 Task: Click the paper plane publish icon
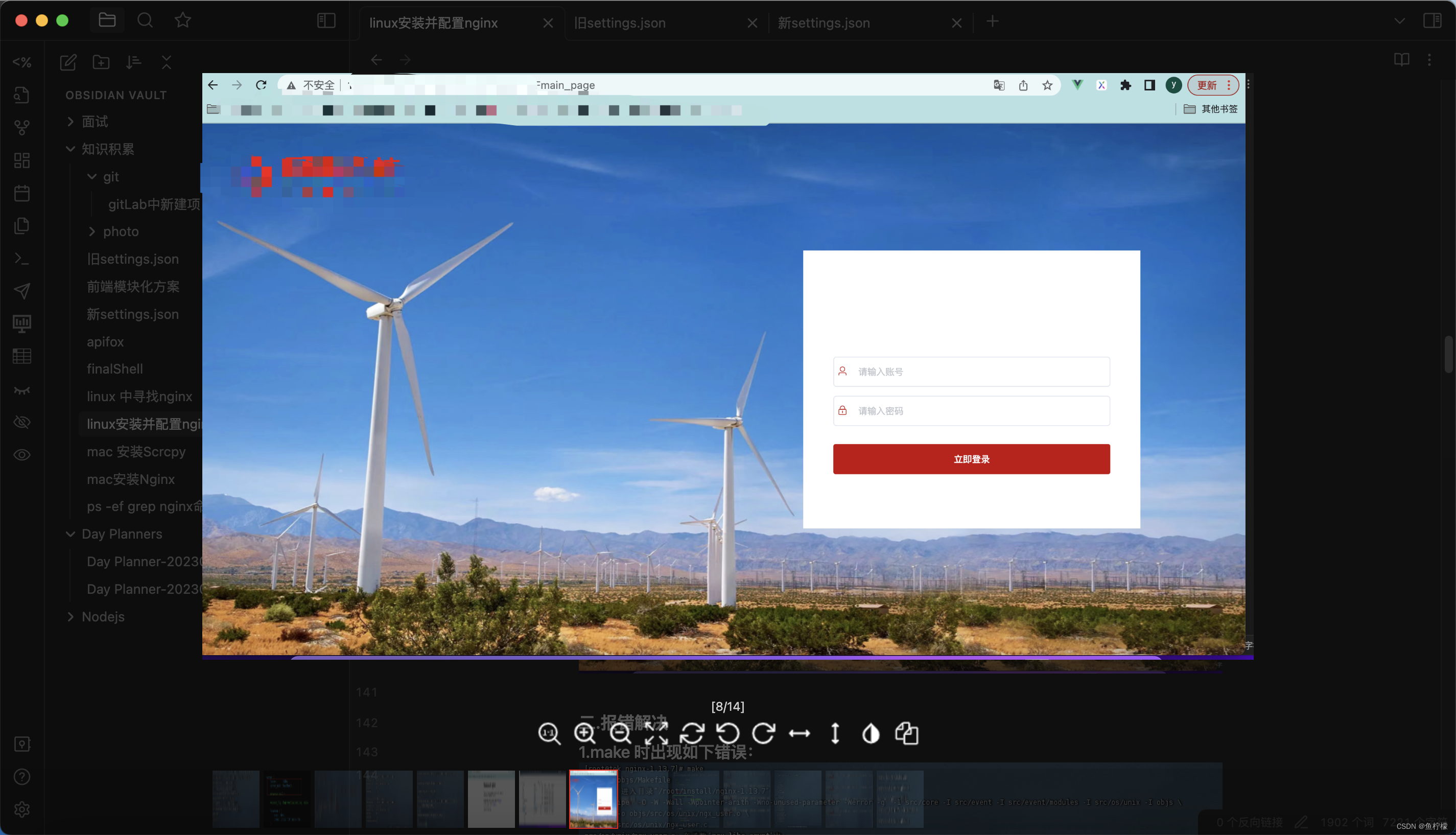[x=22, y=291]
